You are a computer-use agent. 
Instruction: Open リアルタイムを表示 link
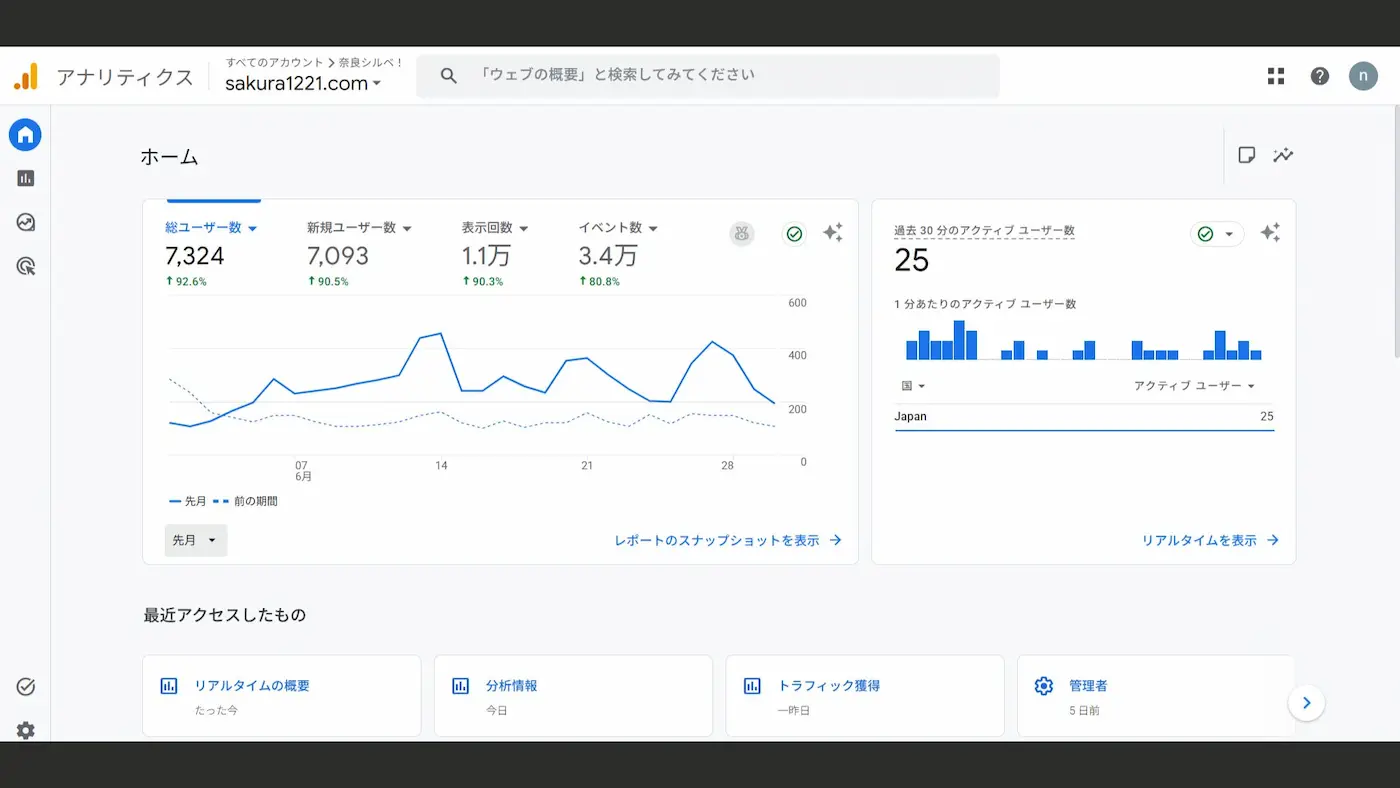pyautogui.click(x=1210, y=540)
